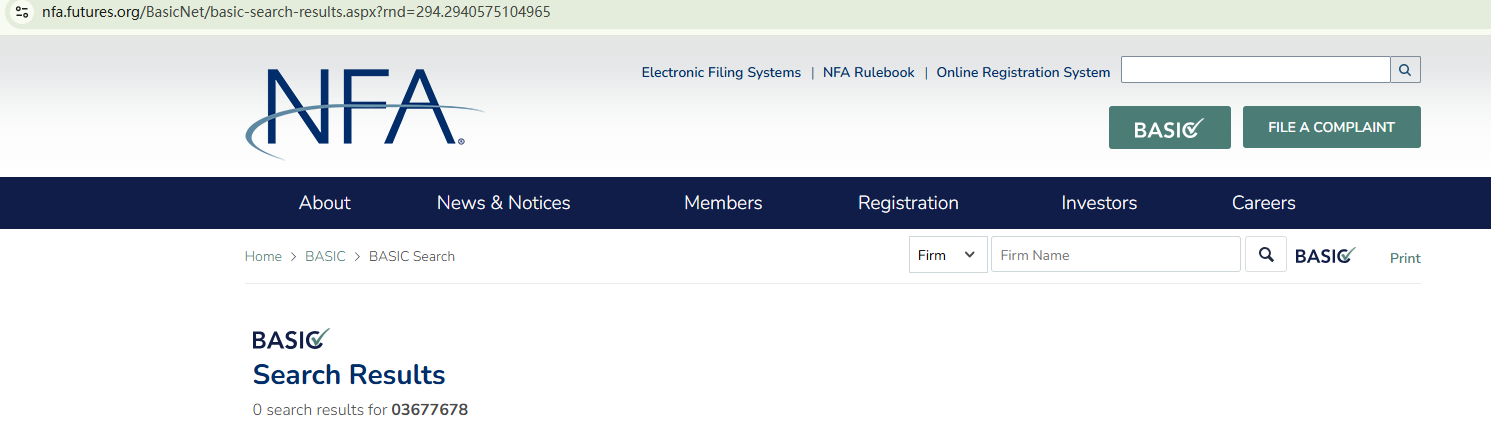
Task: Open the Careers menu
Action: point(1263,203)
